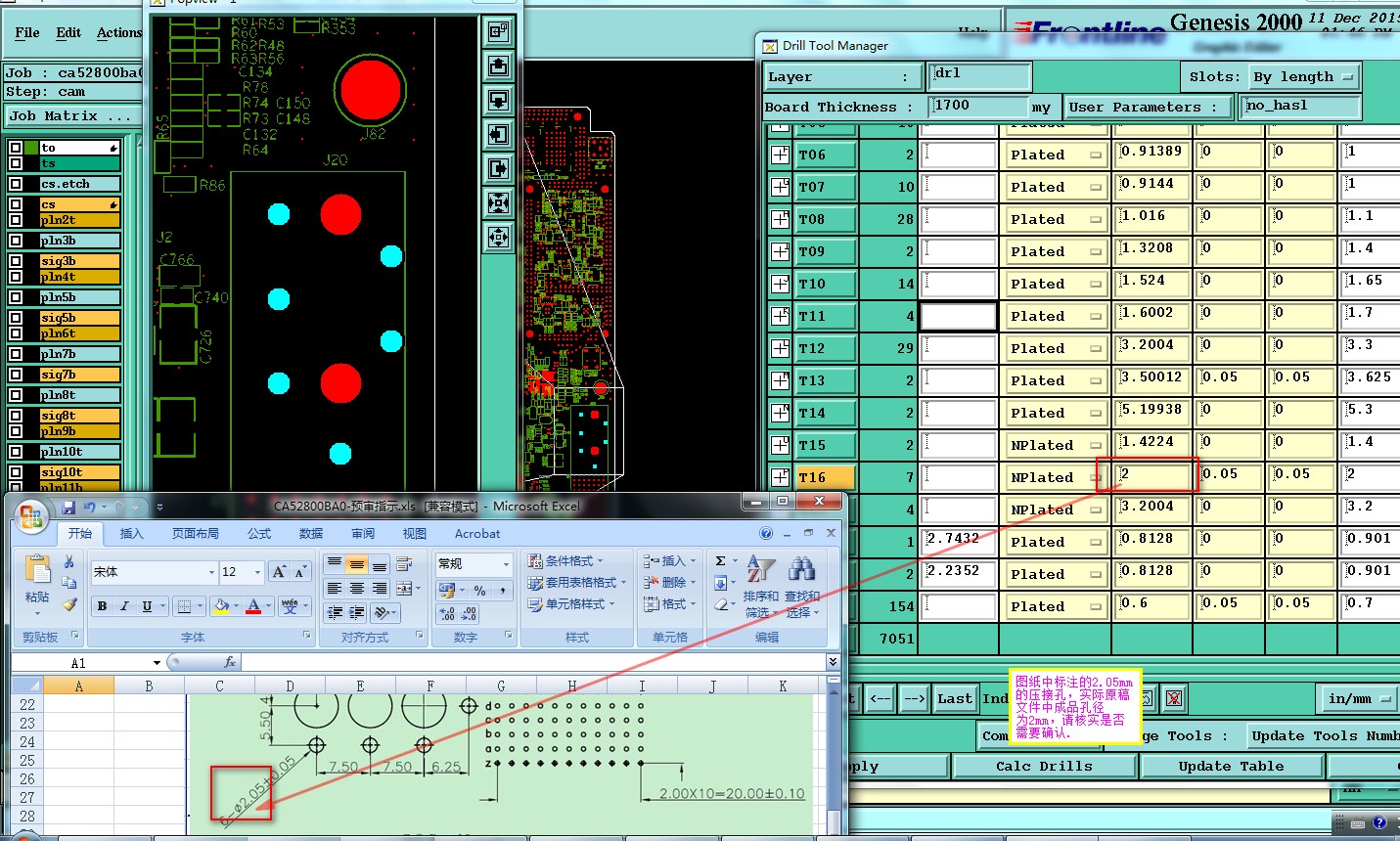Toggle visibility checkbox for layer 'ts'
This screenshot has height=841, width=1400.
coord(16,163)
